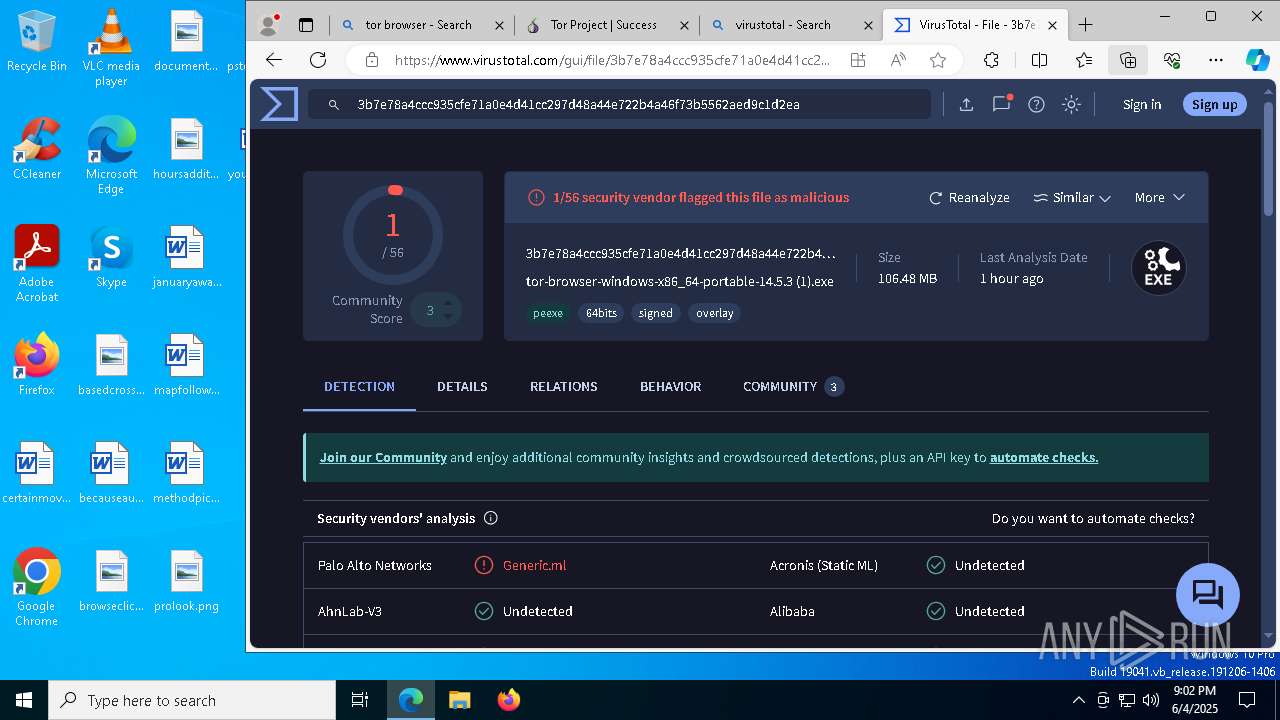Viewport: 1280px width, 720px height.
Task: Click the signed tag
Action: 655,313
